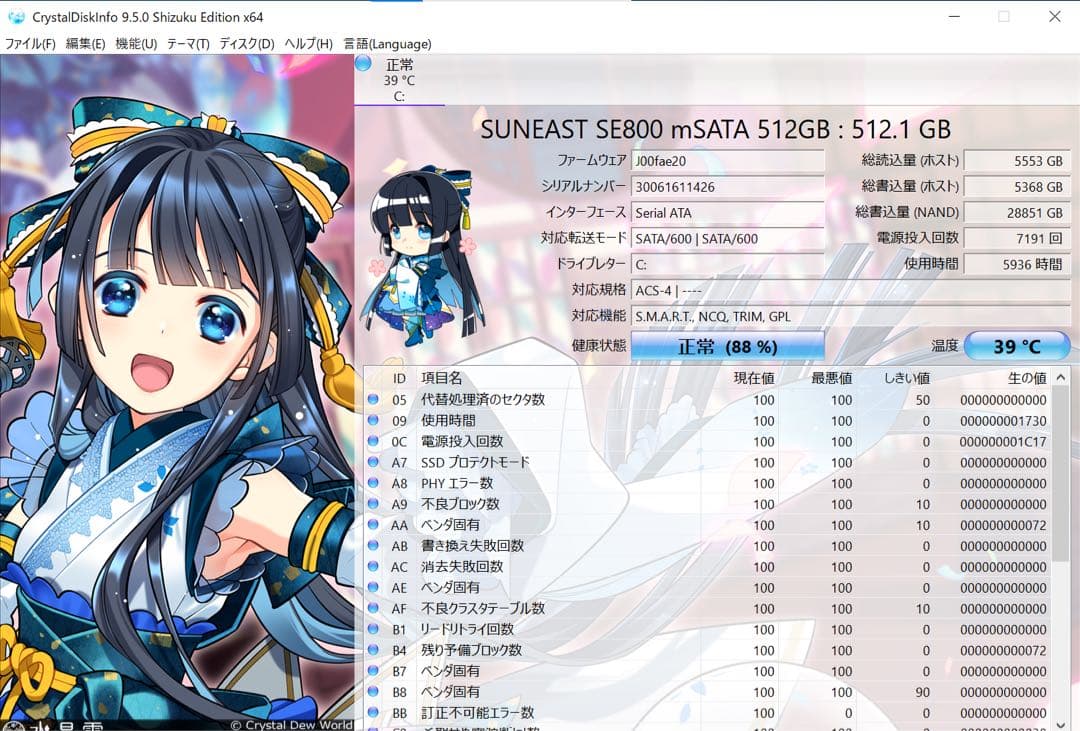The height and width of the screenshot is (731, 1080).
Task: Click the 正常 (88%) health status button
Action: coord(729,345)
